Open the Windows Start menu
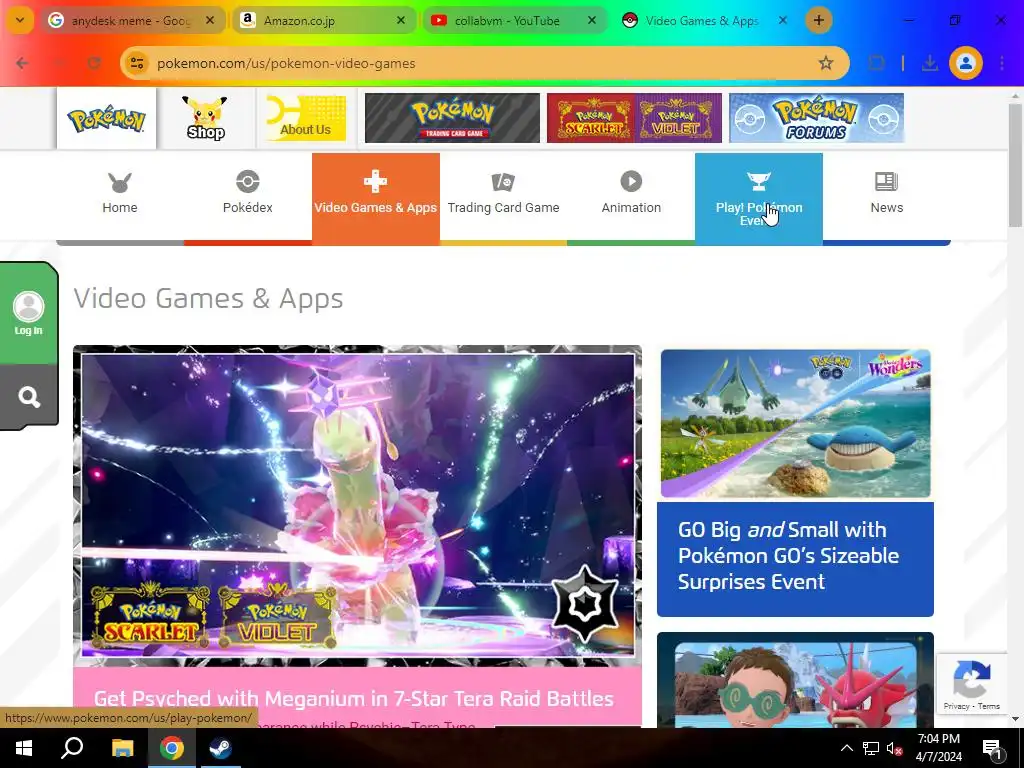1024x768 pixels. coord(24,748)
